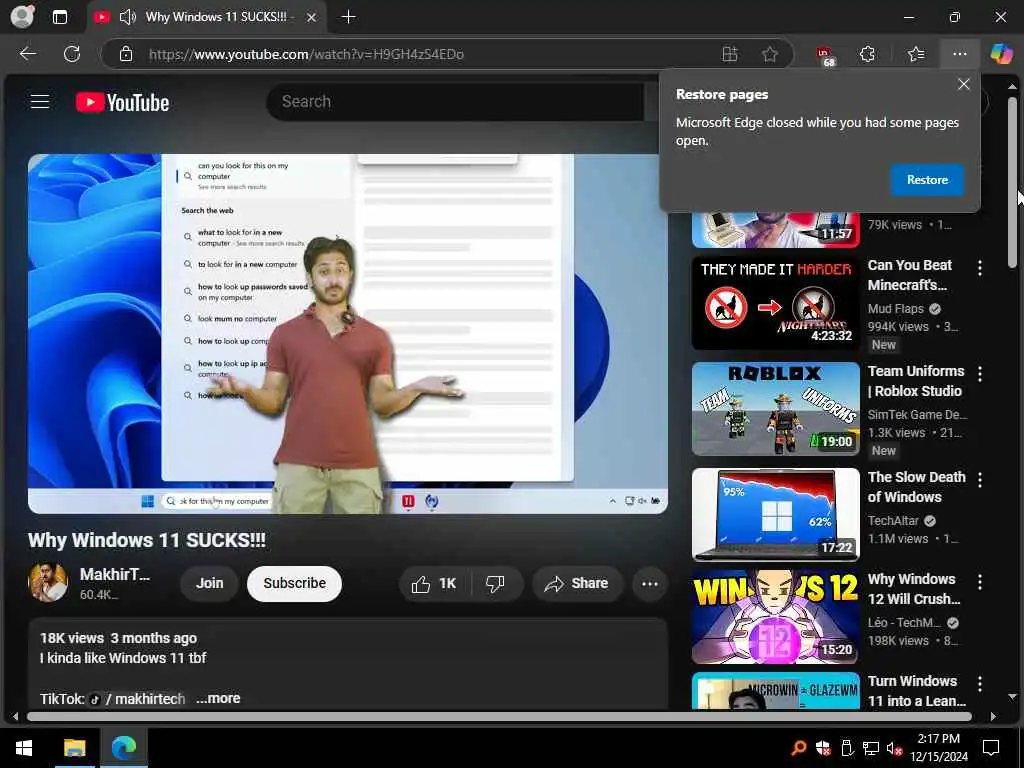Refresh the current page

pyautogui.click(x=72, y=54)
